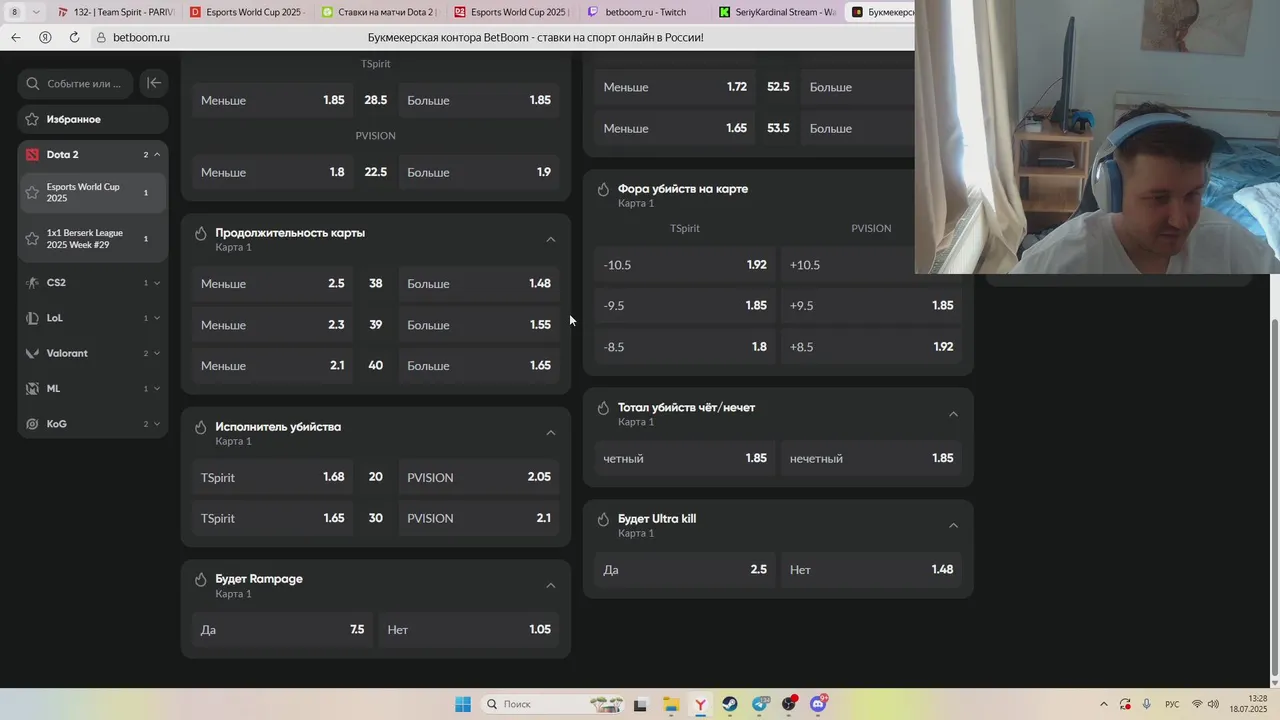The image size is (1280, 720).
Task: Collapse the Будет Ultra kill market
Action: click(953, 525)
